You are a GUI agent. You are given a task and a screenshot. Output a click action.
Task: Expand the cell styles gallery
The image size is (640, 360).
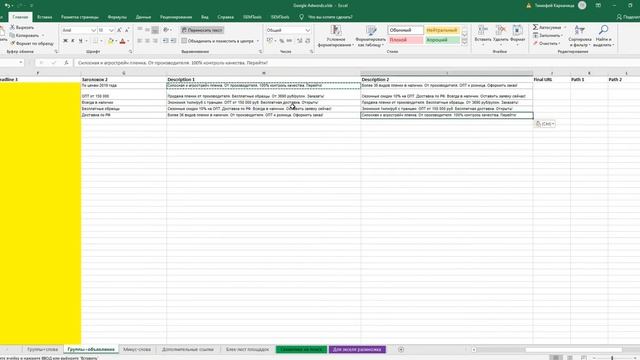[x=464, y=42]
